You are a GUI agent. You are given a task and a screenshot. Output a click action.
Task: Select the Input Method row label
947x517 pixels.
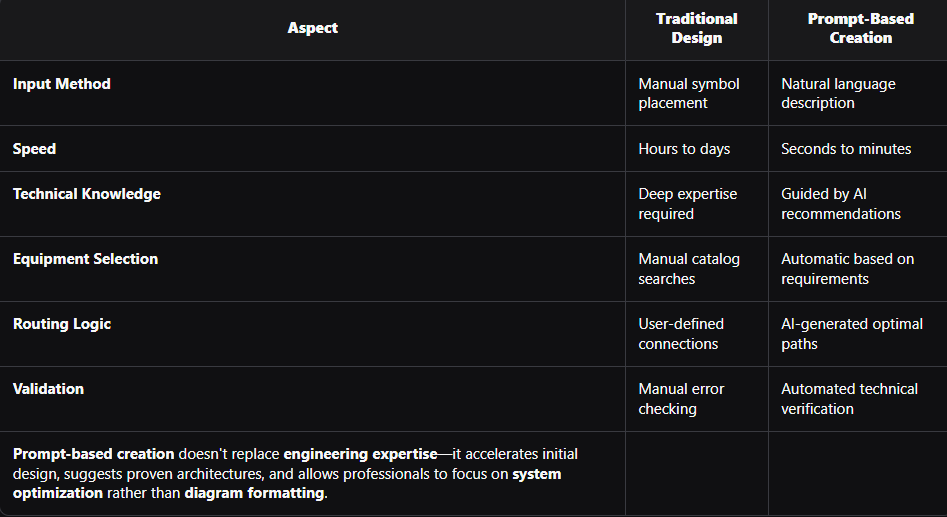click(62, 84)
